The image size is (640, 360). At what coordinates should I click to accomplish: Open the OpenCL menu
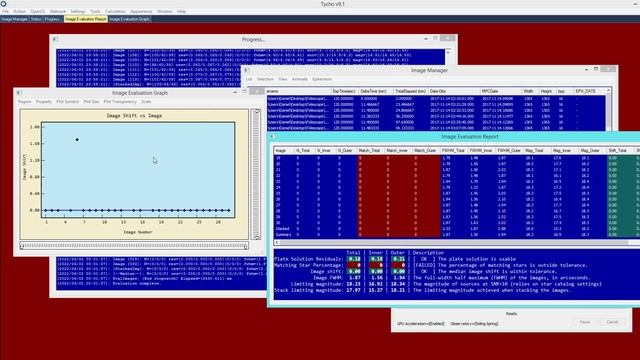[38, 11]
